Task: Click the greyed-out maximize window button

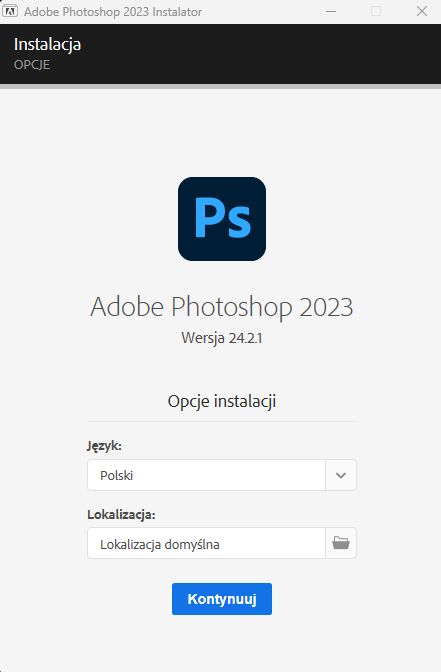Action: 376,11
